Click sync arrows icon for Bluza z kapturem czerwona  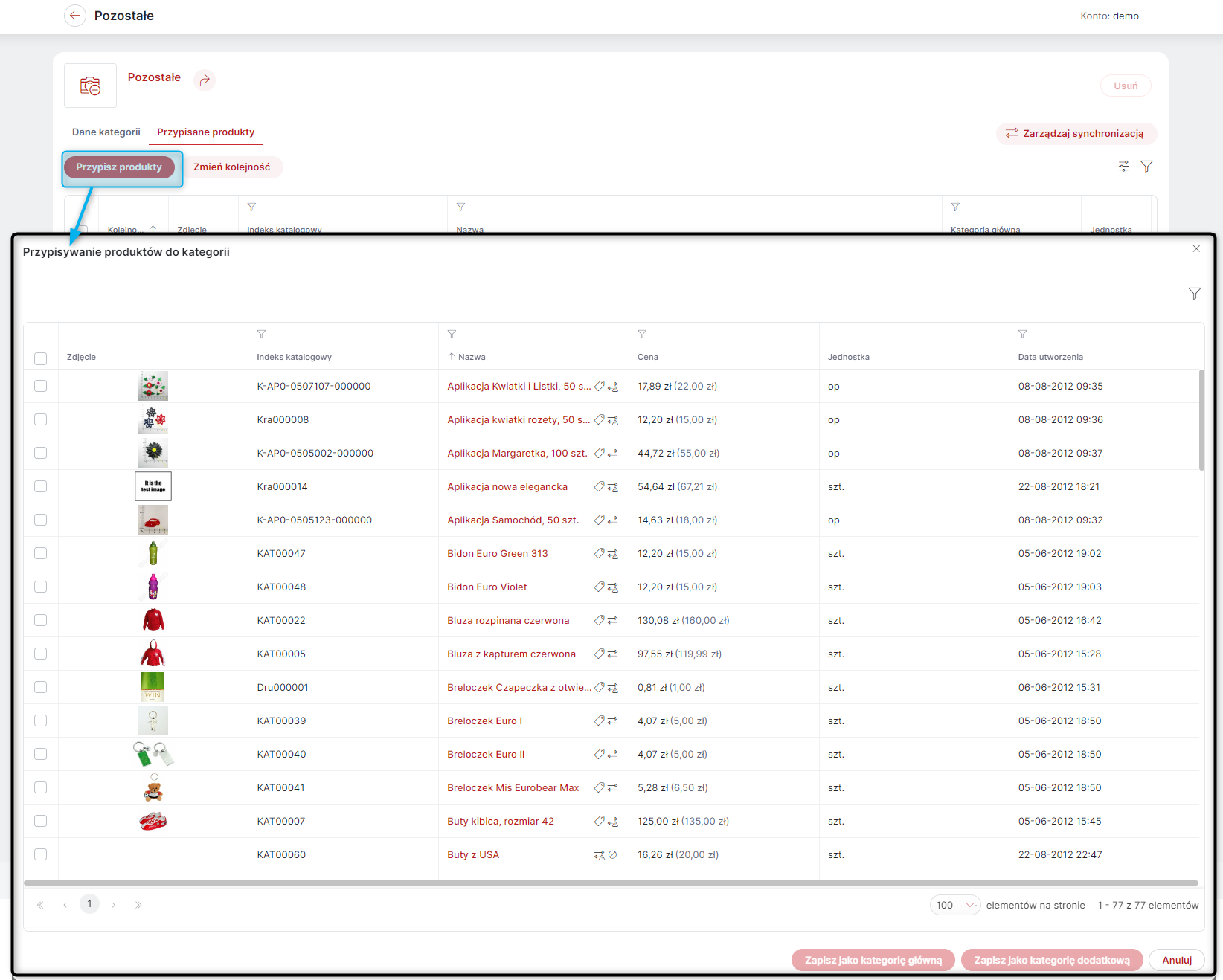613,654
